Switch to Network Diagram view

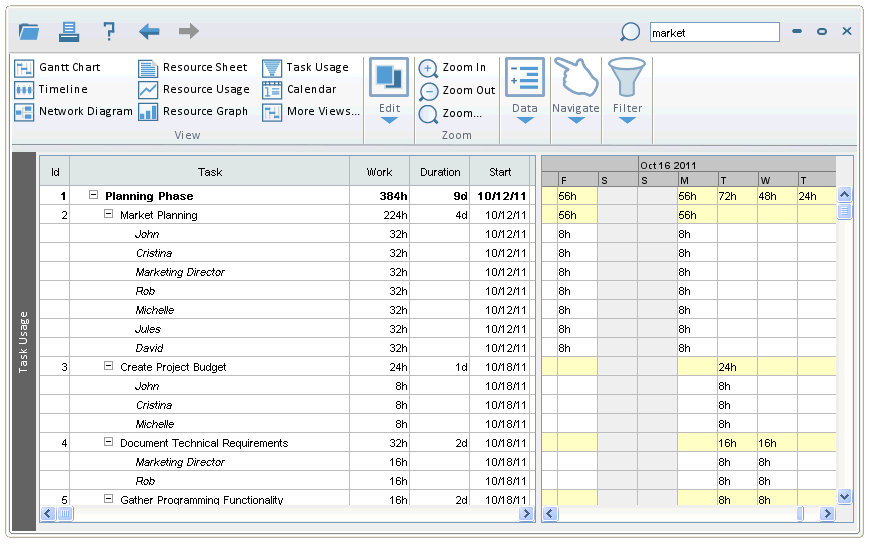(x=73, y=112)
